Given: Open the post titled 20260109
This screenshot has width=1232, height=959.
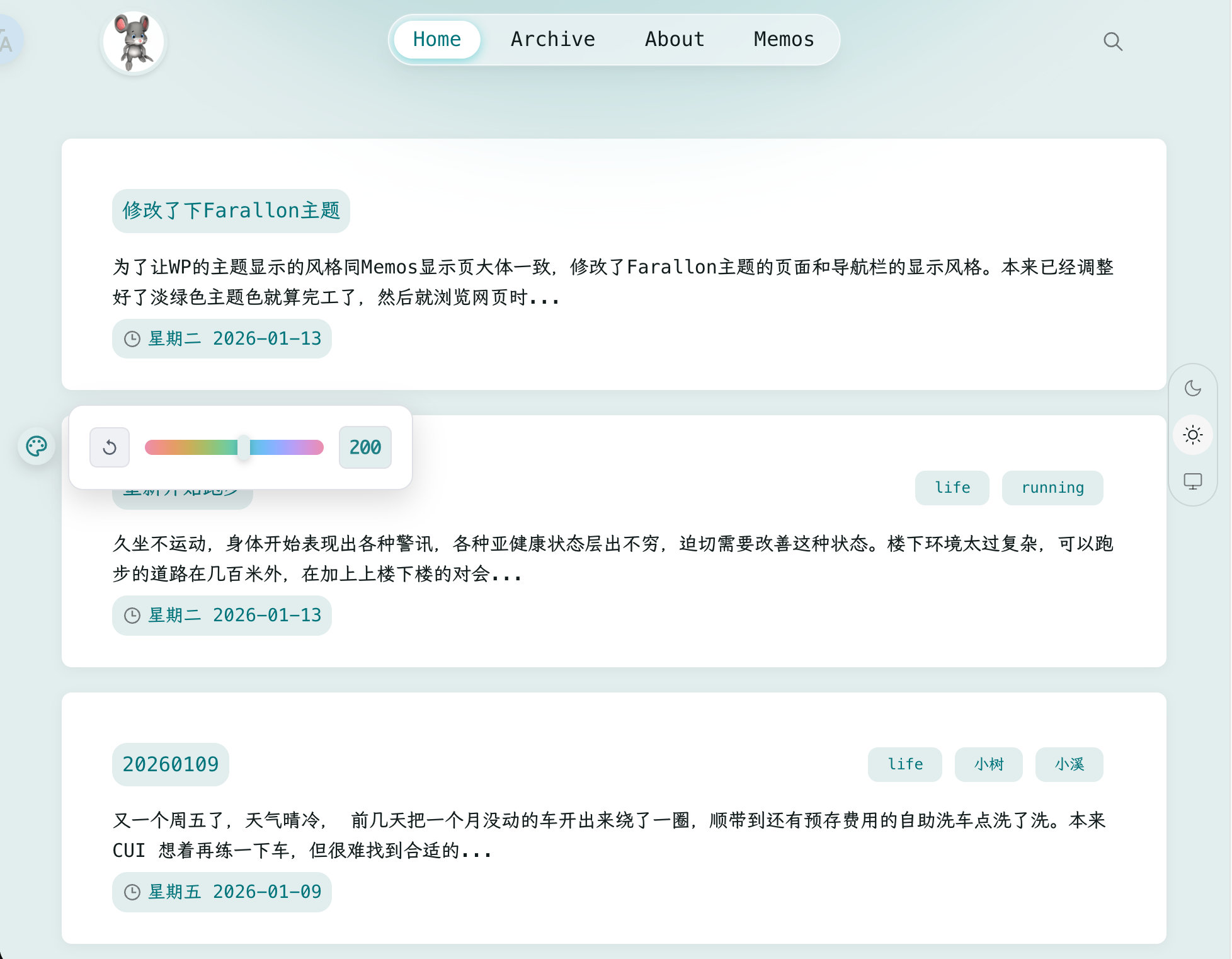Looking at the screenshot, I should click(170, 764).
